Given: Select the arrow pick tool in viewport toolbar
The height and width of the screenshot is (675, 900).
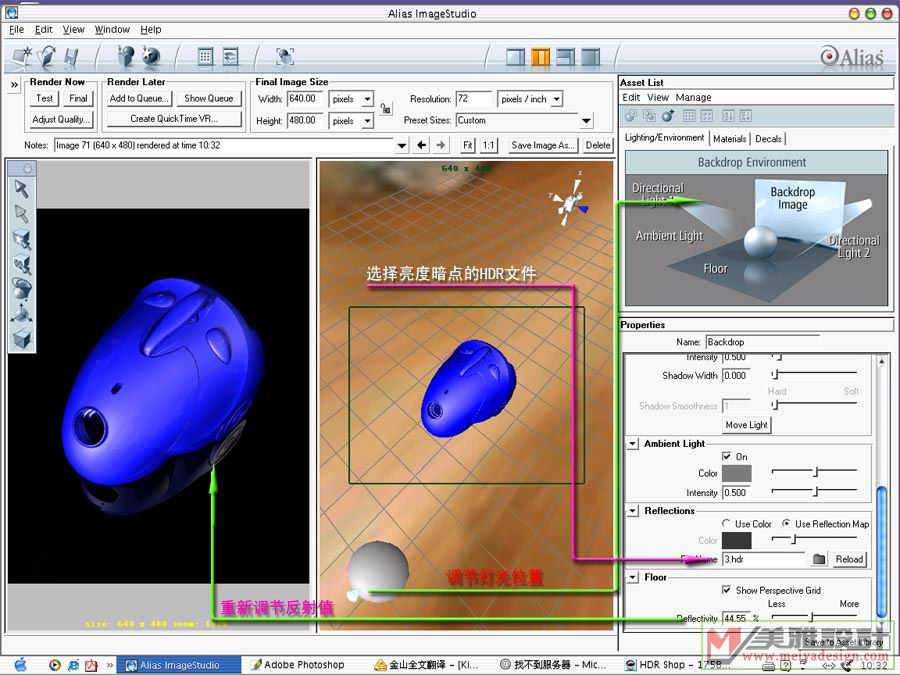Looking at the screenshot, I should [22, 189].
